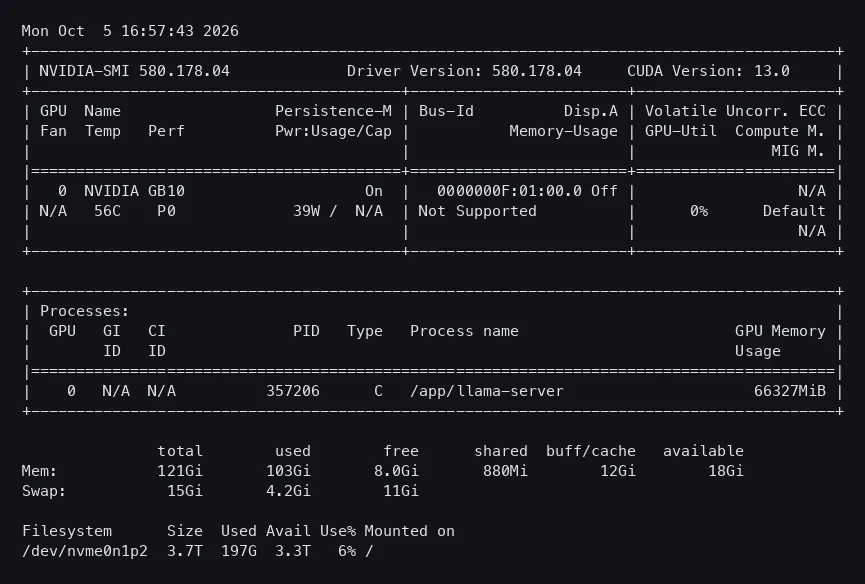Click free memory '8.0Gi'
The width and height of the screenshot is (865, 584).
tap(397, 471)
